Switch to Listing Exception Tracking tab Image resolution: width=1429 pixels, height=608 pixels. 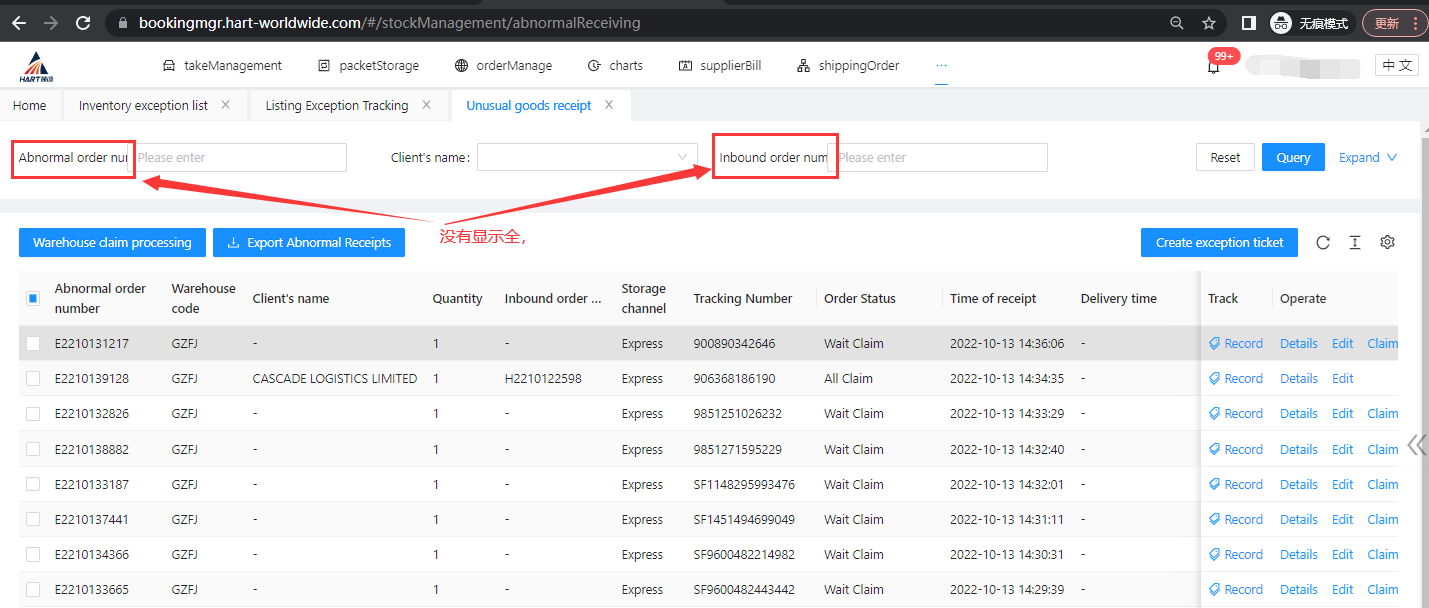336,105
